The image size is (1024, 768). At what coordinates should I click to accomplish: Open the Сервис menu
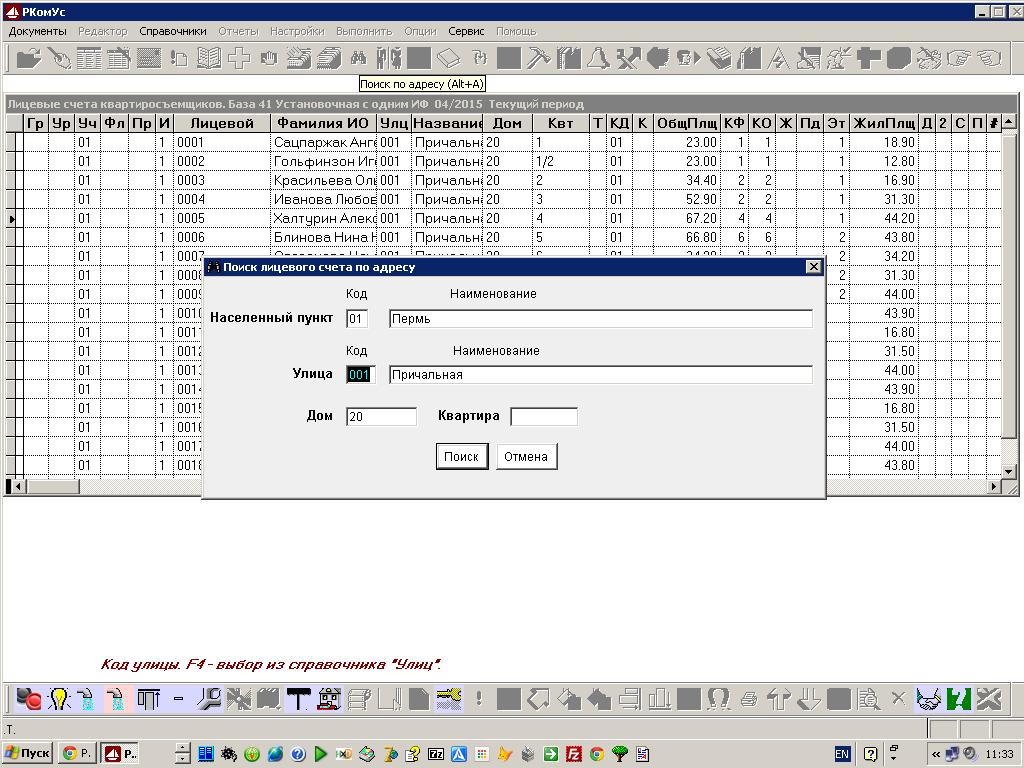(x=466, y=31)
